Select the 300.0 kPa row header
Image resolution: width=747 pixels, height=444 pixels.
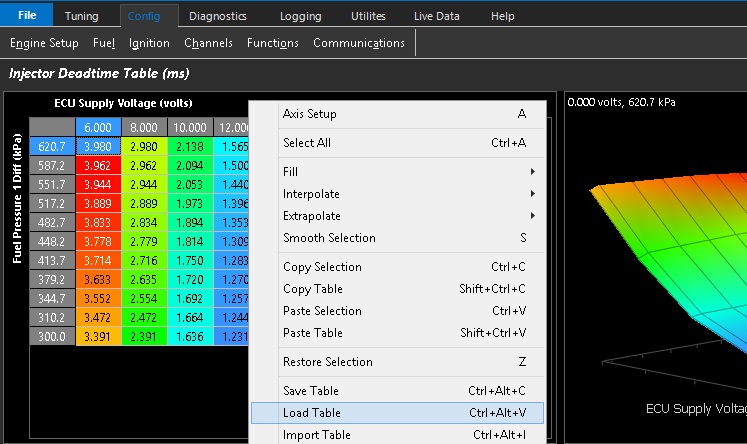(52, 336)
